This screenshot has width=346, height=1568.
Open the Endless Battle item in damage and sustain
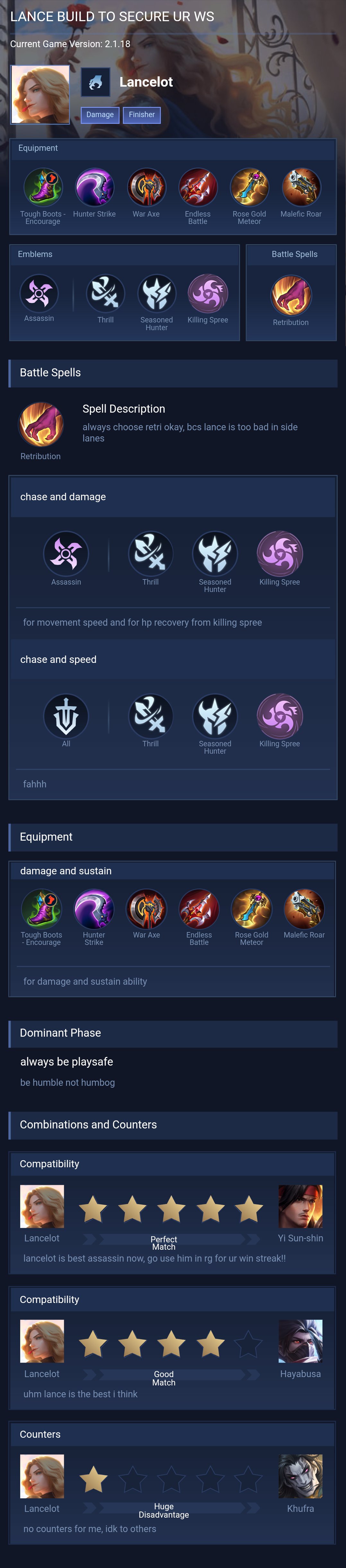tap(199, 909)
